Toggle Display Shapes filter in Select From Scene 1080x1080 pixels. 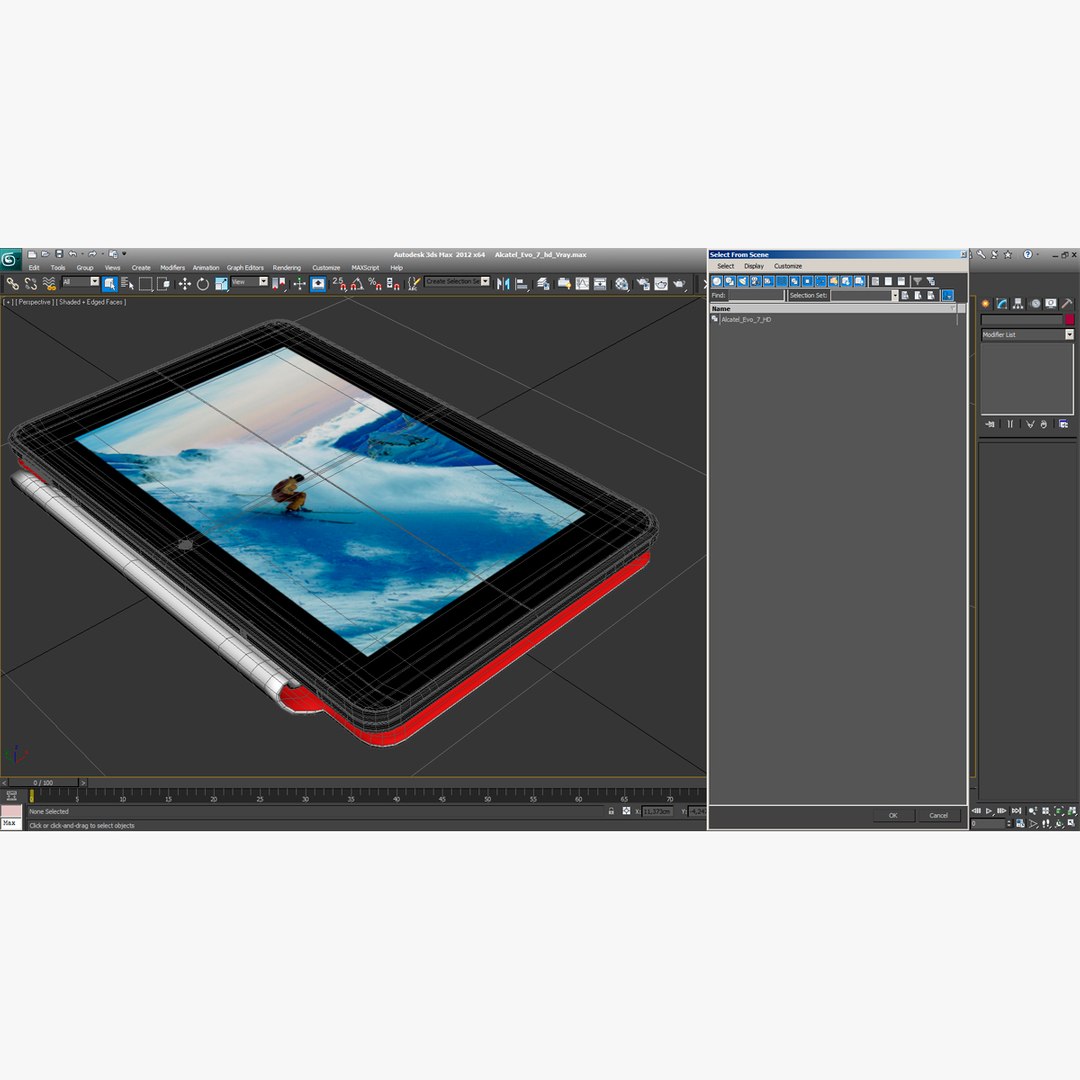pyautogui.click(x=730, y=281)
